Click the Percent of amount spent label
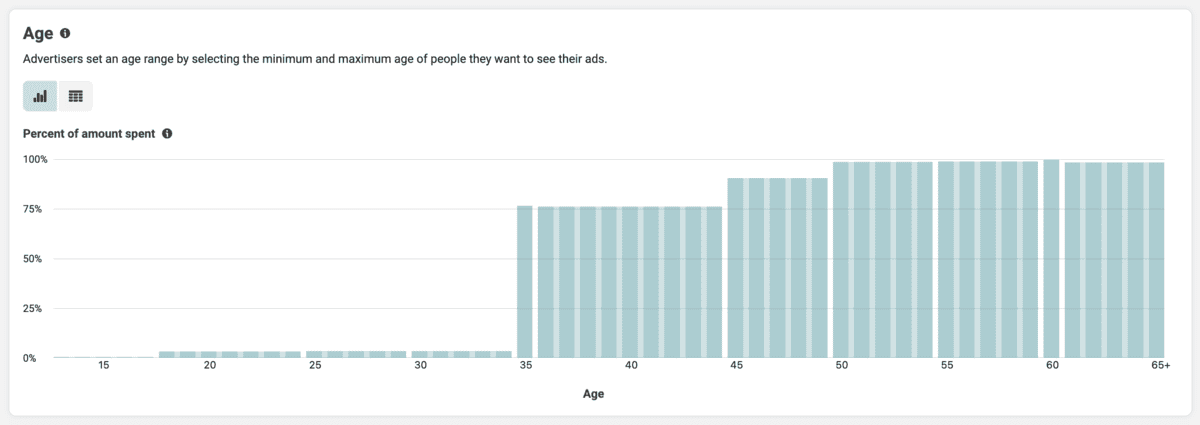This screenshot has width=1200, height=425. [89, 133]
